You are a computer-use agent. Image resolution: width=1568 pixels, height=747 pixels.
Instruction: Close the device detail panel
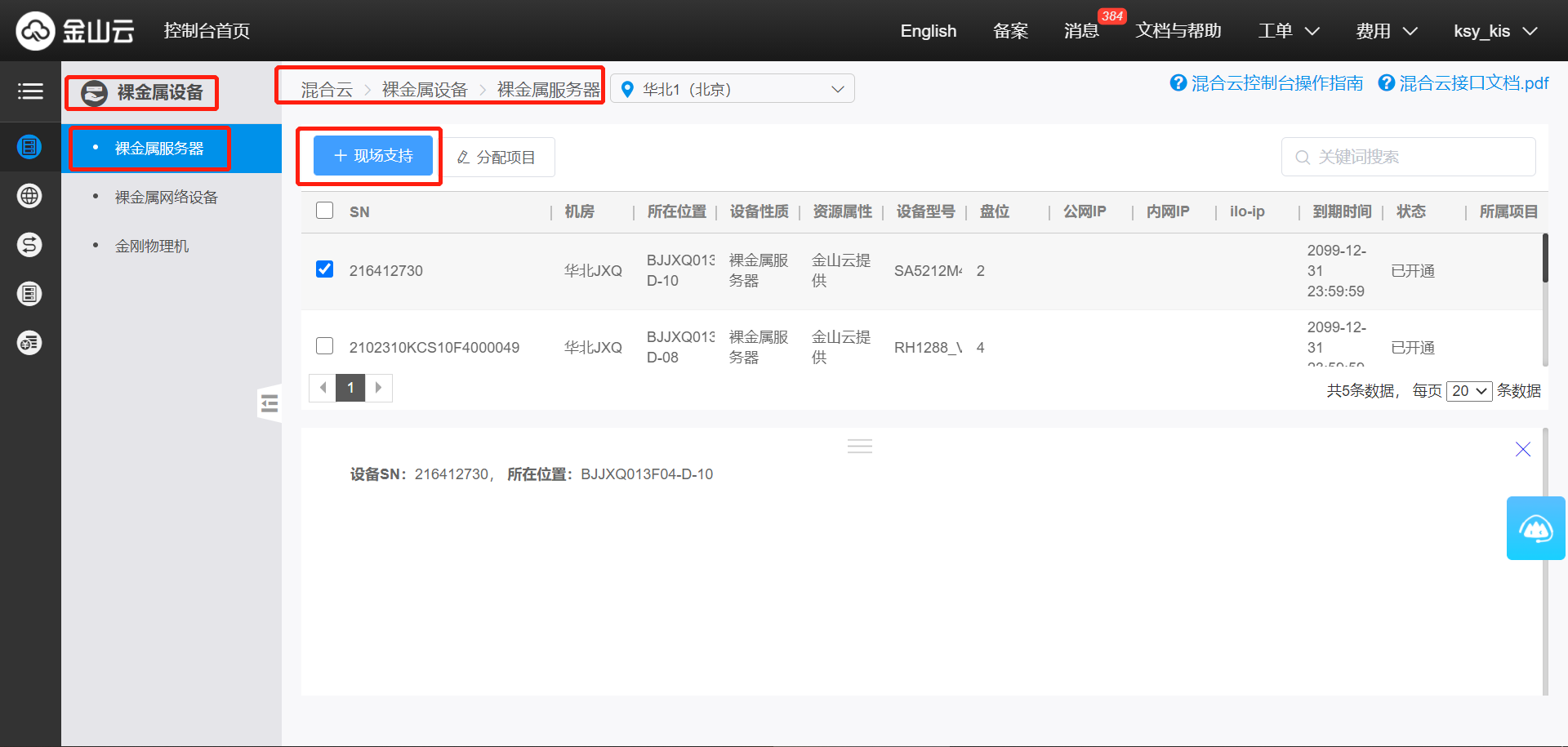pyautogui.click(x=1523, y=449)
